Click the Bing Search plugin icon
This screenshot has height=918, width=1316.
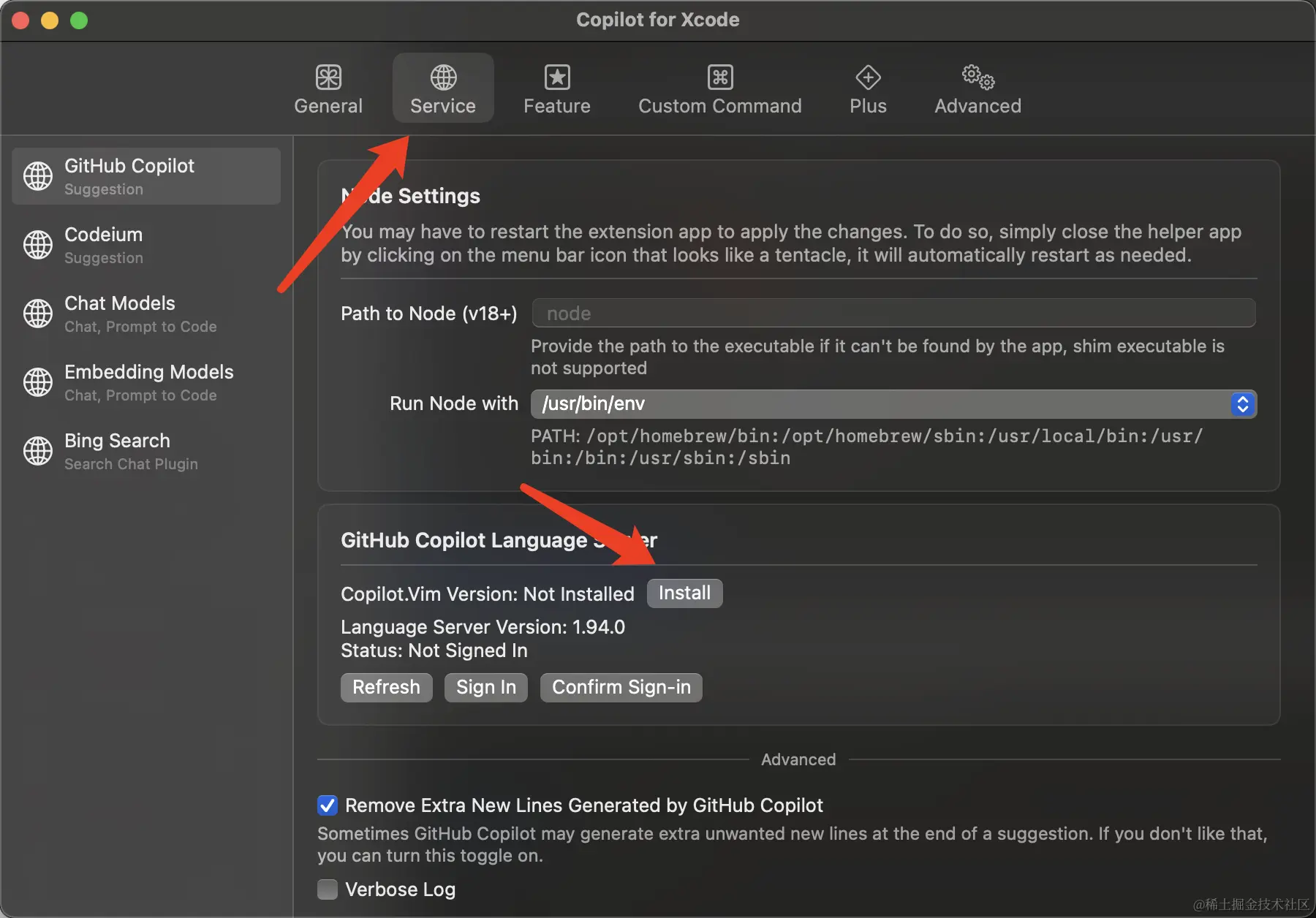(x=38, y=451)
